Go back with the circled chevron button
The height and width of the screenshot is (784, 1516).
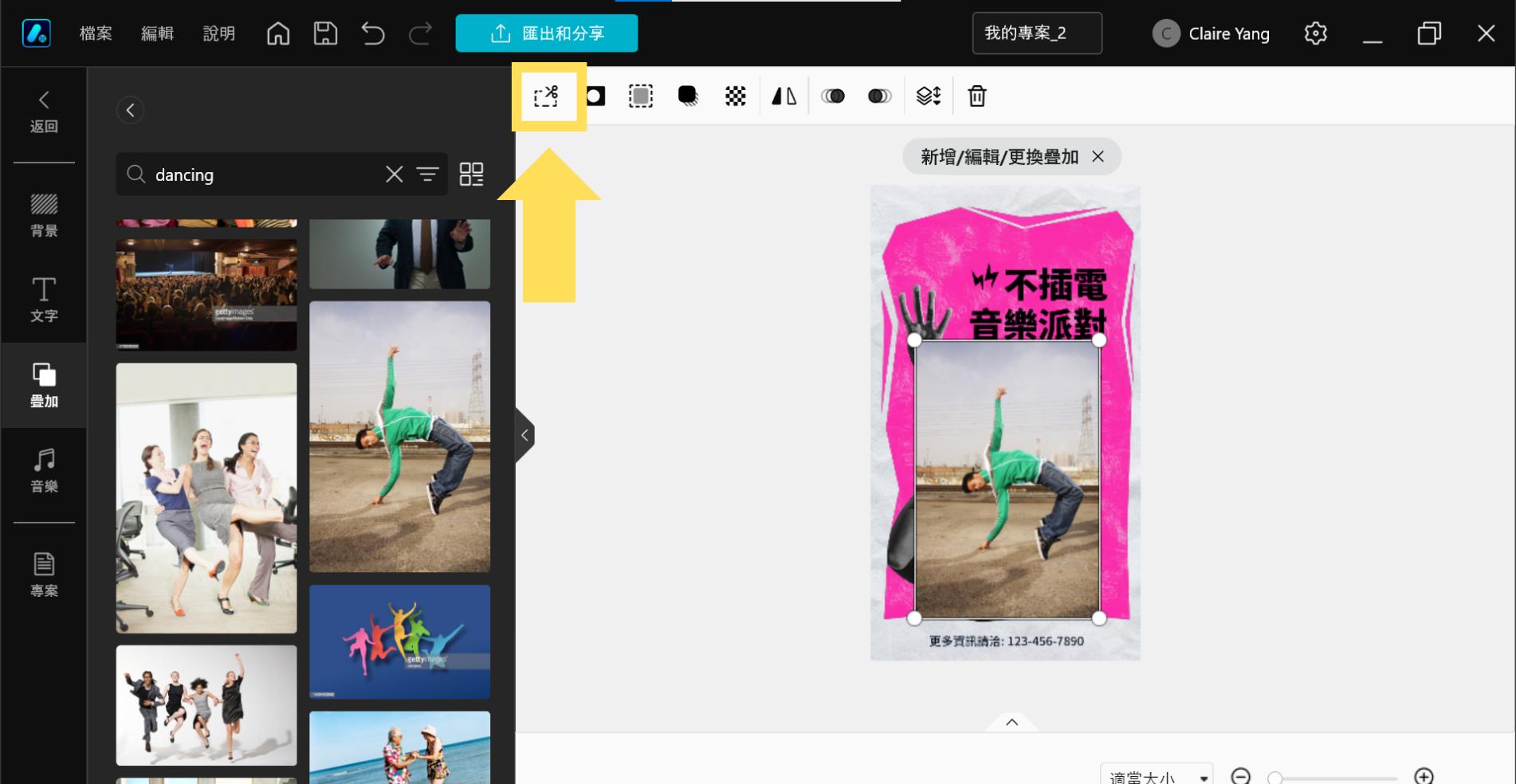[130, 110]
